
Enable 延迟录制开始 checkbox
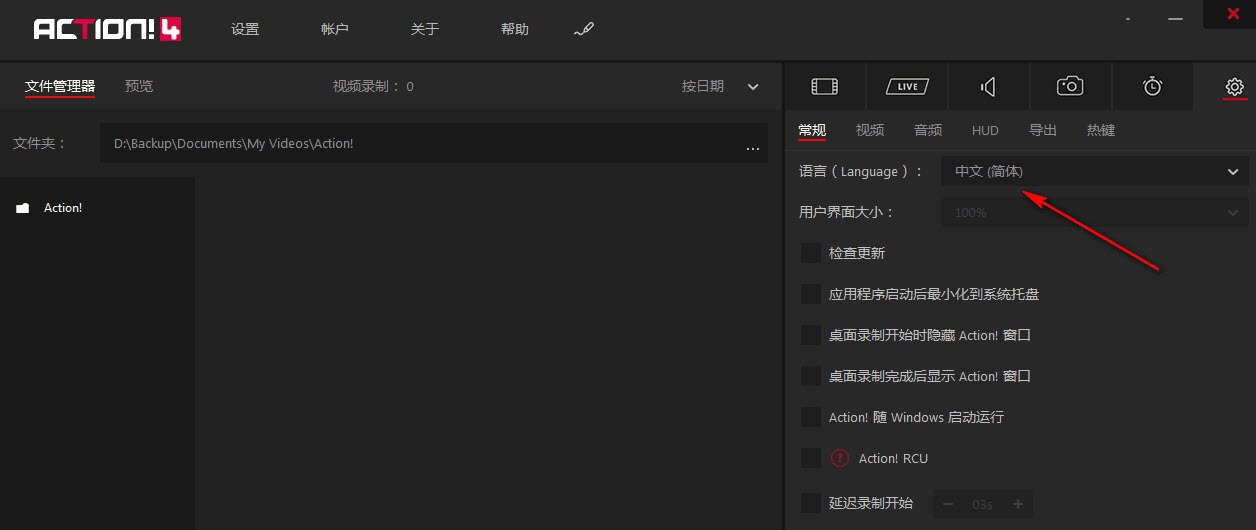point(811,503)
